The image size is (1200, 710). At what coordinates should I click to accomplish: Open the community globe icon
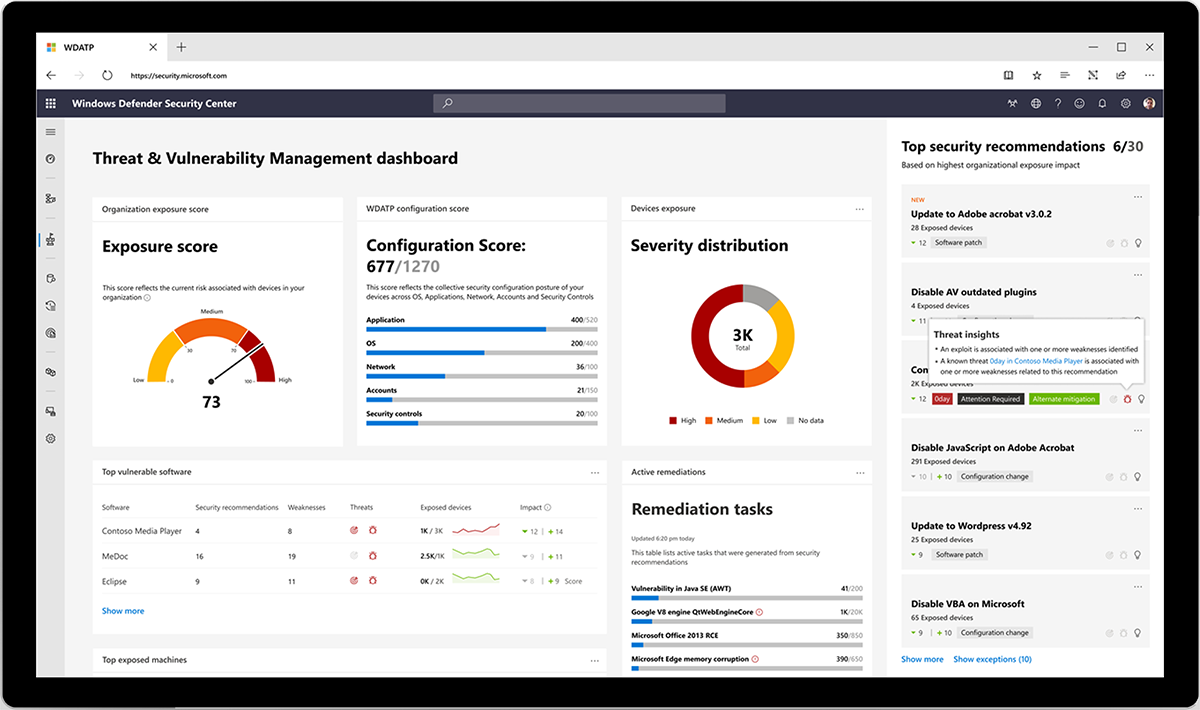1035,103
